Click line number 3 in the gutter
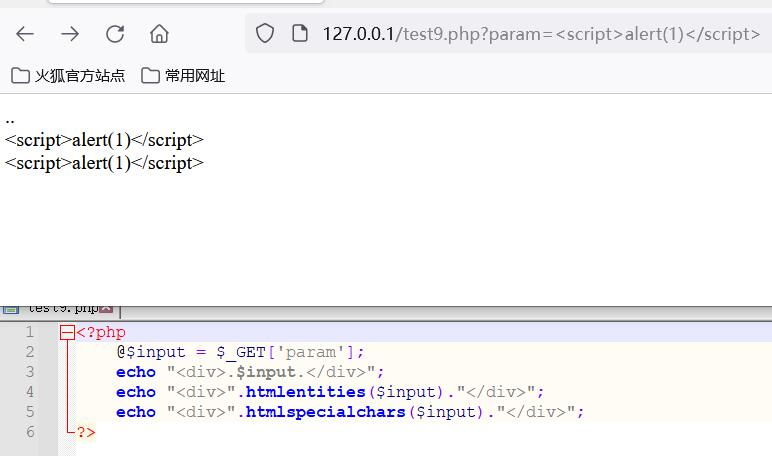This screenshot has height=456, width=772. point(30,372)
